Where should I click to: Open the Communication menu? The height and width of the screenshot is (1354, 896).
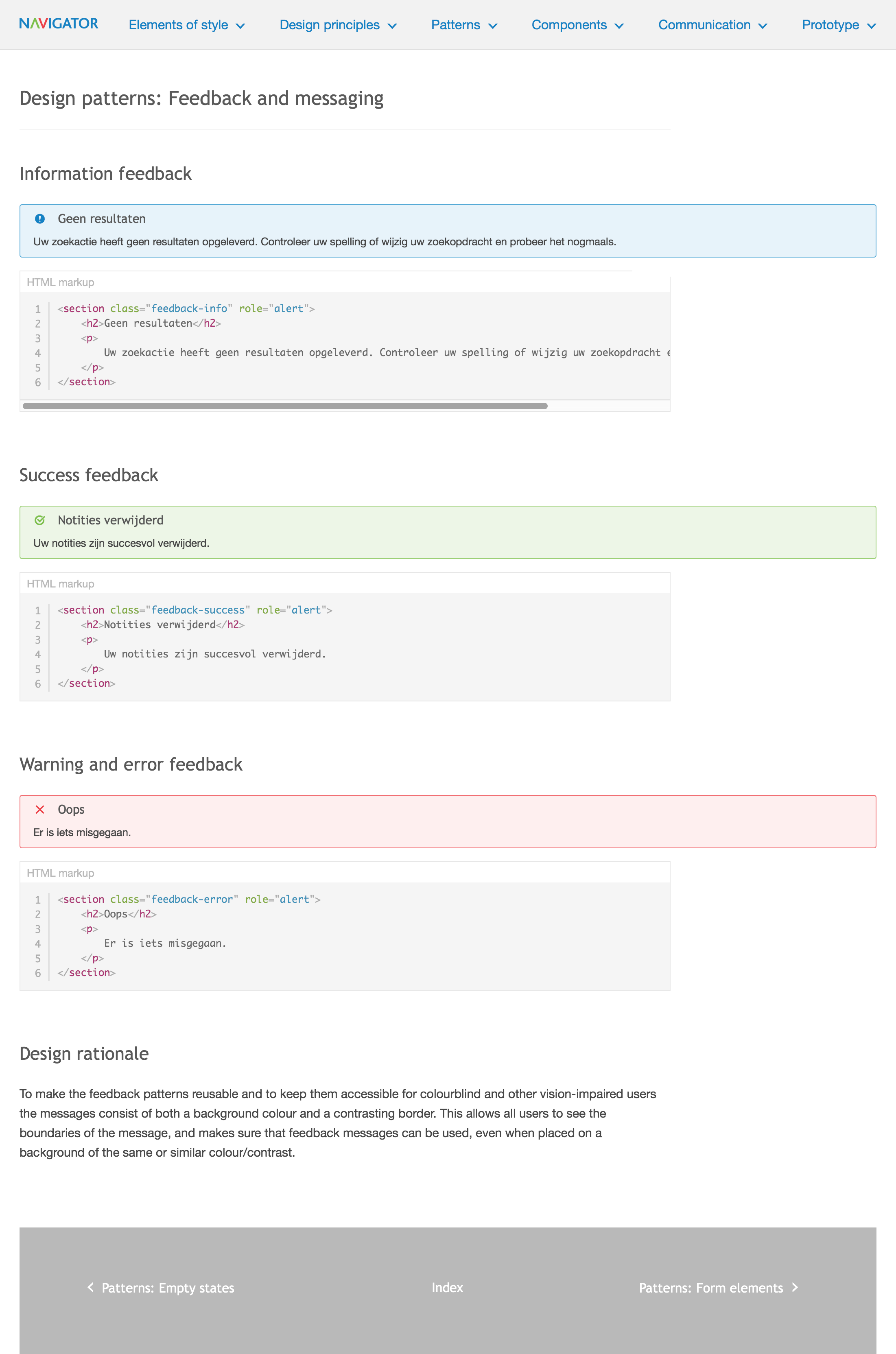point(712,25)
